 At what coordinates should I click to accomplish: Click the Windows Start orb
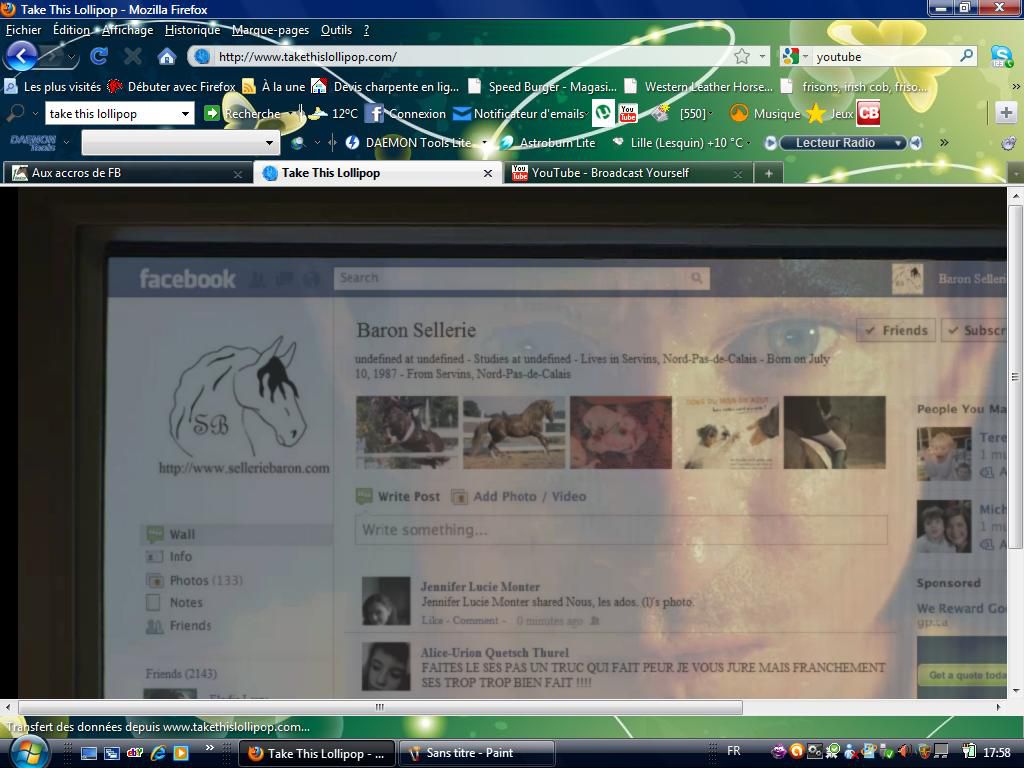tap(27, 751)
